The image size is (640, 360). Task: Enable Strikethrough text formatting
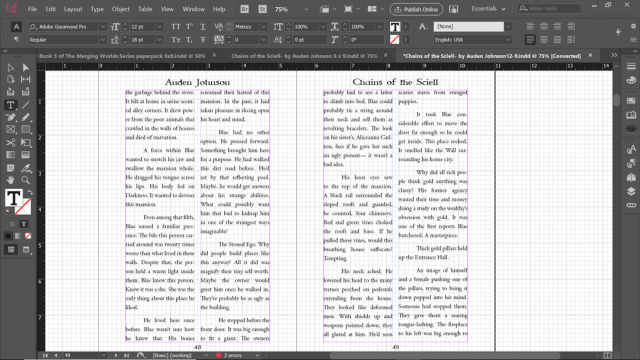pyautogui.click(x=203, y=40)
